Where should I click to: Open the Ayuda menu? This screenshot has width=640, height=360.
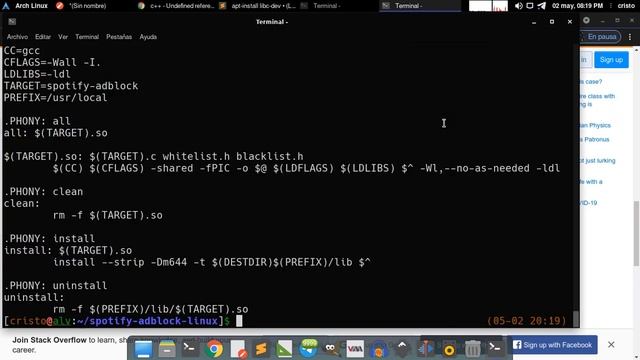pyautogui.click(x=148, y=37)
